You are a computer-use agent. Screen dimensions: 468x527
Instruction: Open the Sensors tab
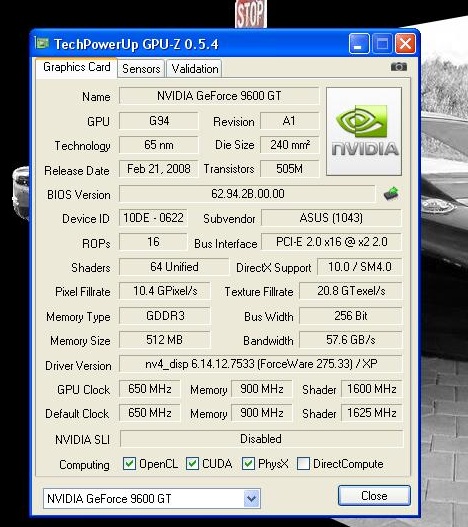[141, 69]
